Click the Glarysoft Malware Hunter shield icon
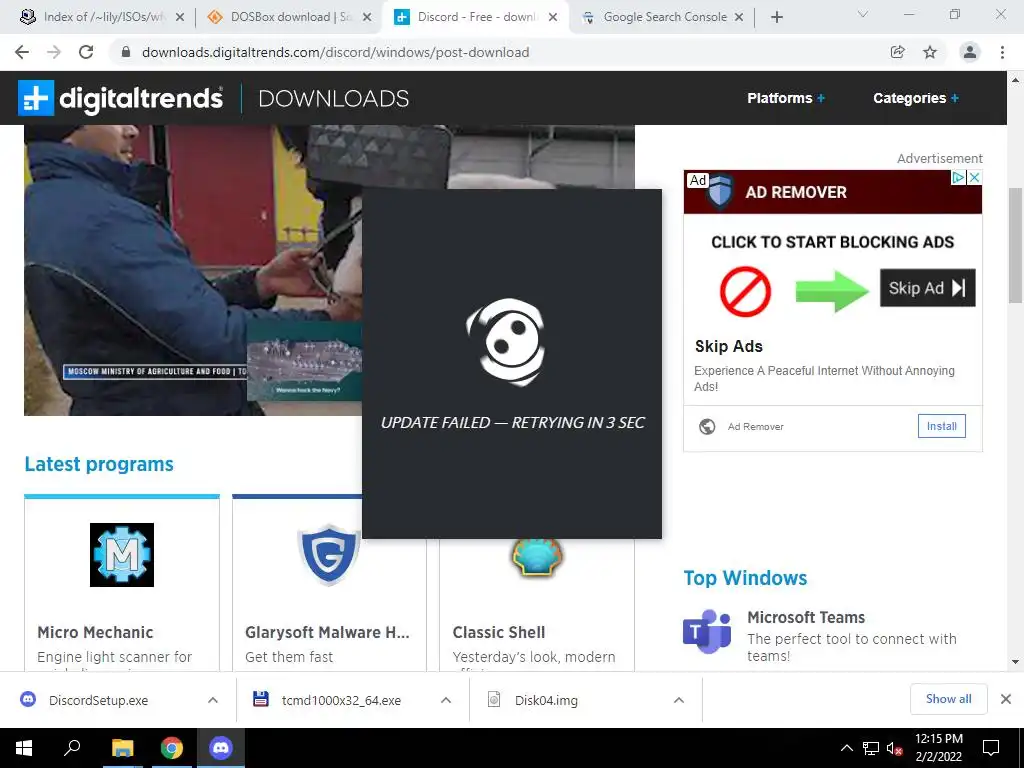Viewport: 1024px width, 768px height. coord(328,554)
